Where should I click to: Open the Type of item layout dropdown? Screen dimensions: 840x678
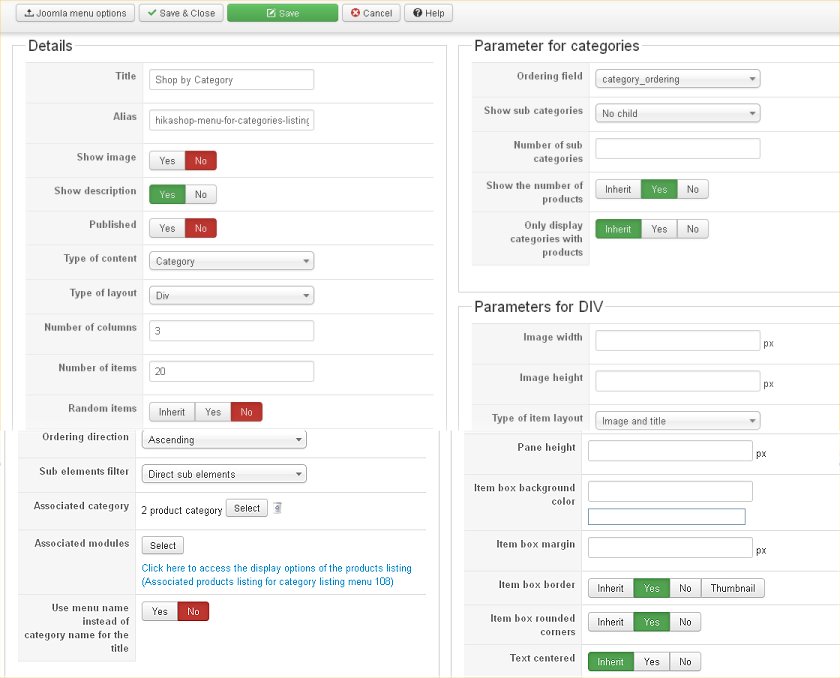tap(678, 421)
